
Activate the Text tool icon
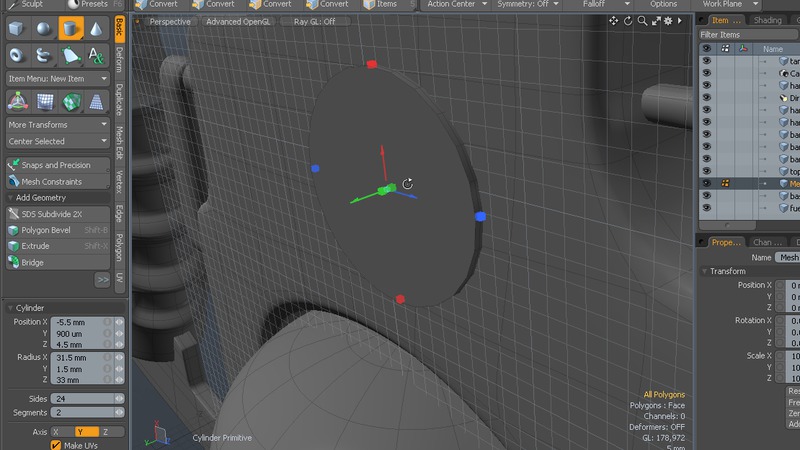tap(97, 55)
